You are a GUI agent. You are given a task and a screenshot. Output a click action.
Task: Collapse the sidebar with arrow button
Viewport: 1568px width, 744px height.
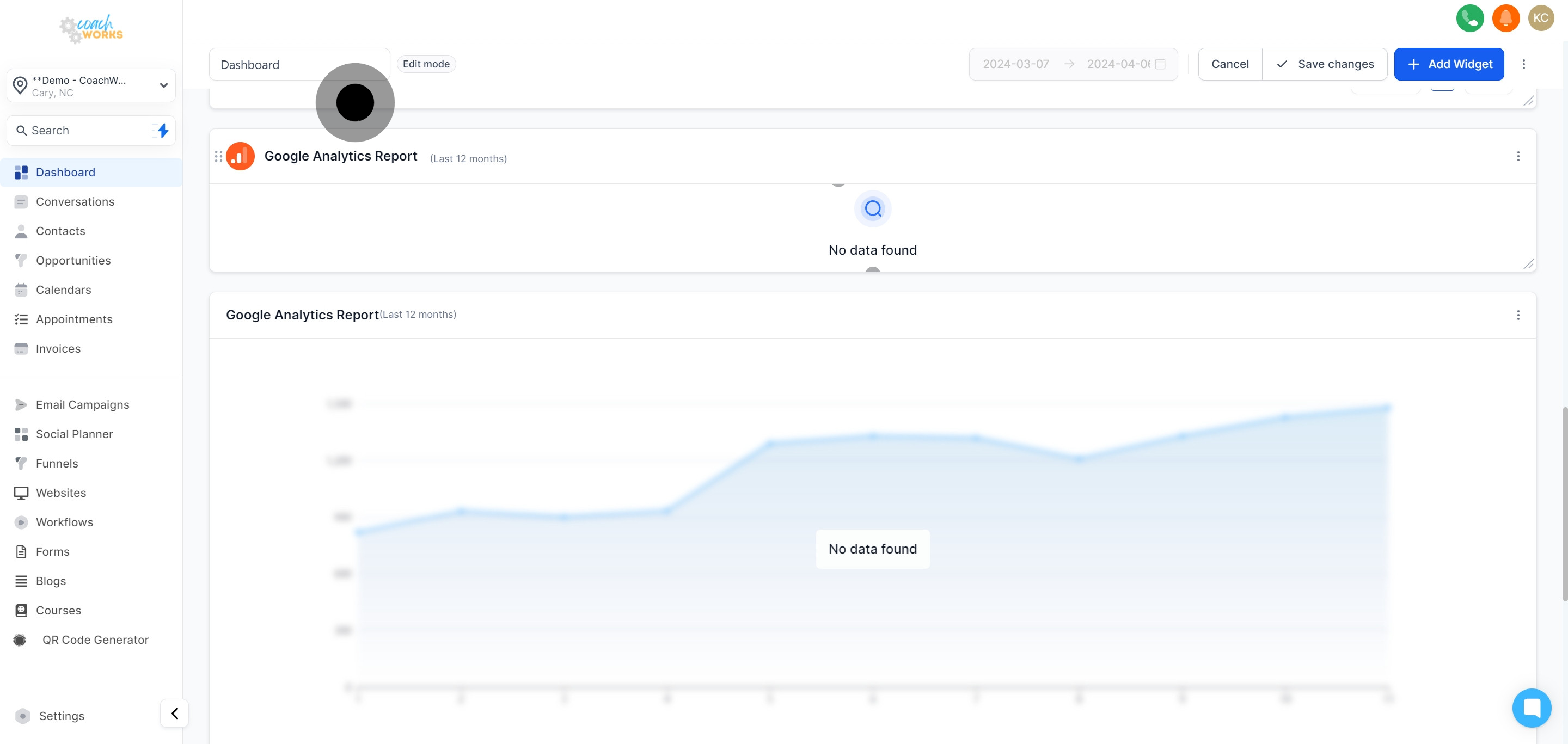pyautogui.click(x=175, y=713)
